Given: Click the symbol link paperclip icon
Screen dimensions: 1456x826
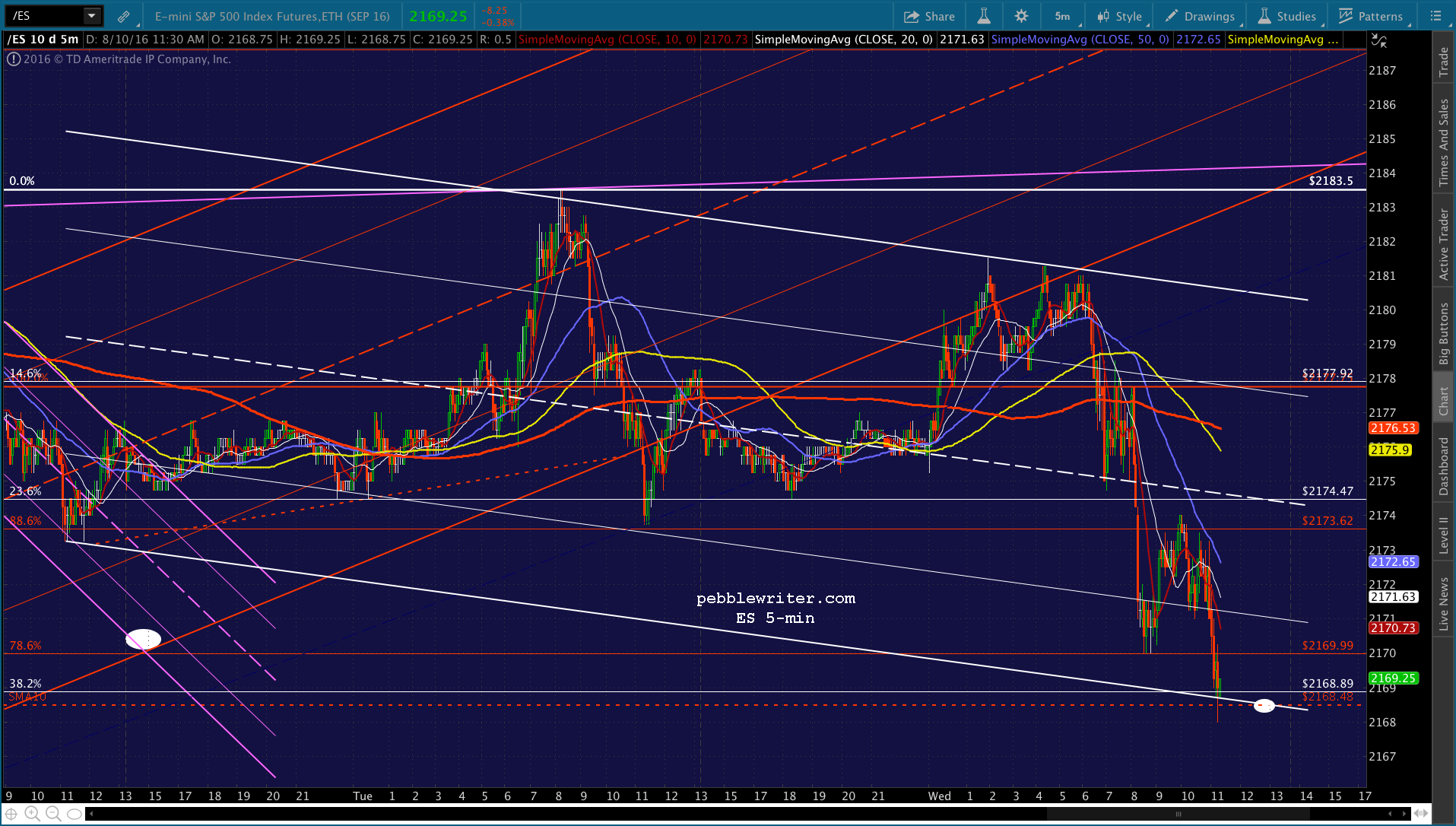Looking at the screenshot, I should 123,16.
